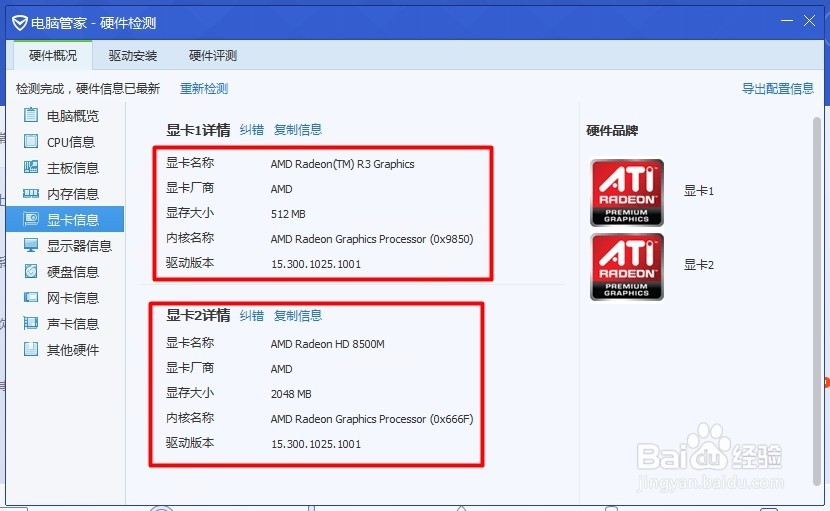Open the 显示器信息 sidebar label
The height and width of the screenshot is (511, 830).
click(x=79, y=246)
